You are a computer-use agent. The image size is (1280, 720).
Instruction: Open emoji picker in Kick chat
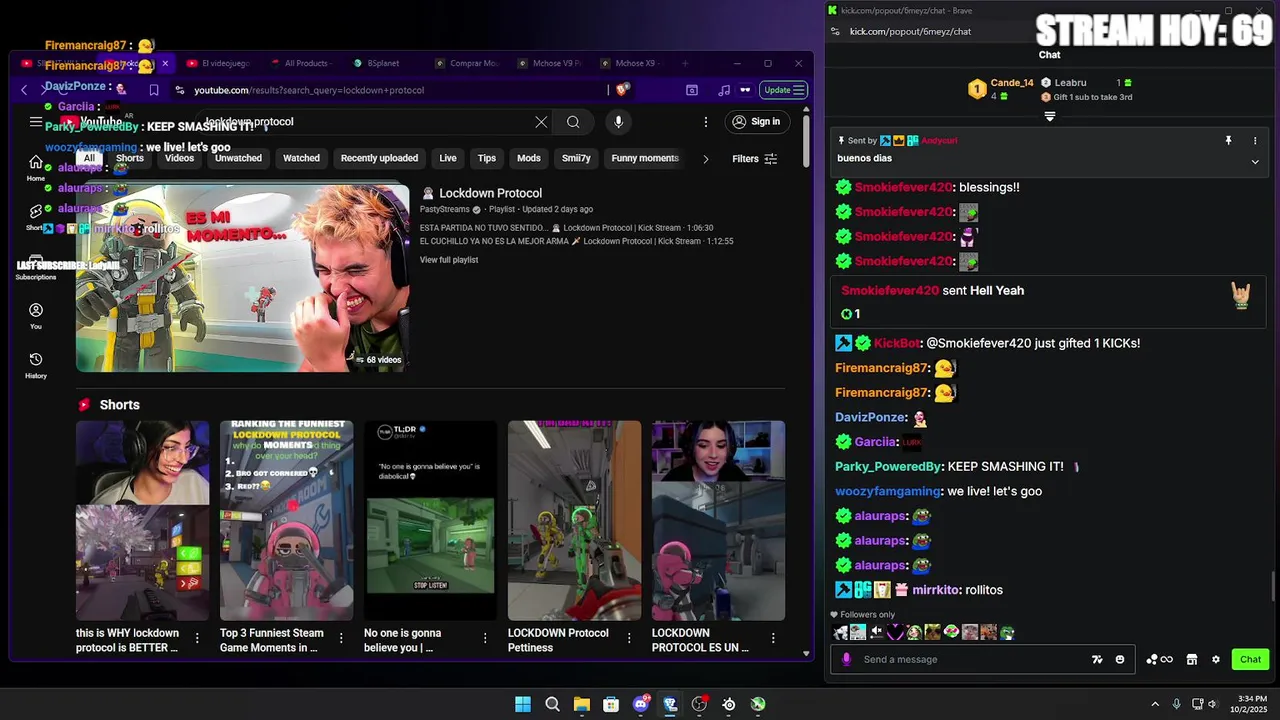coord(1120,659)
